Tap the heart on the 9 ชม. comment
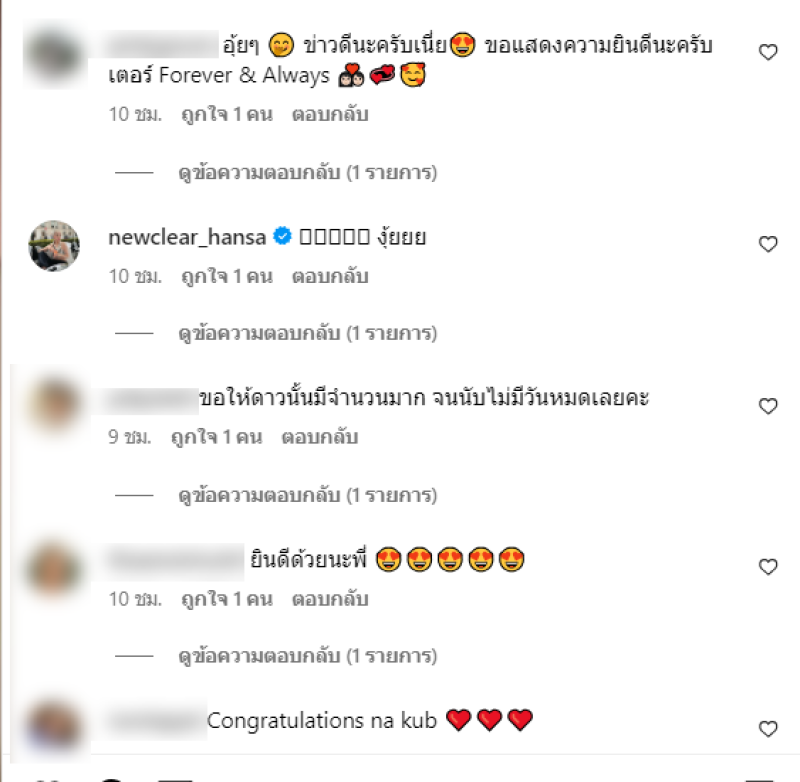 768,406
